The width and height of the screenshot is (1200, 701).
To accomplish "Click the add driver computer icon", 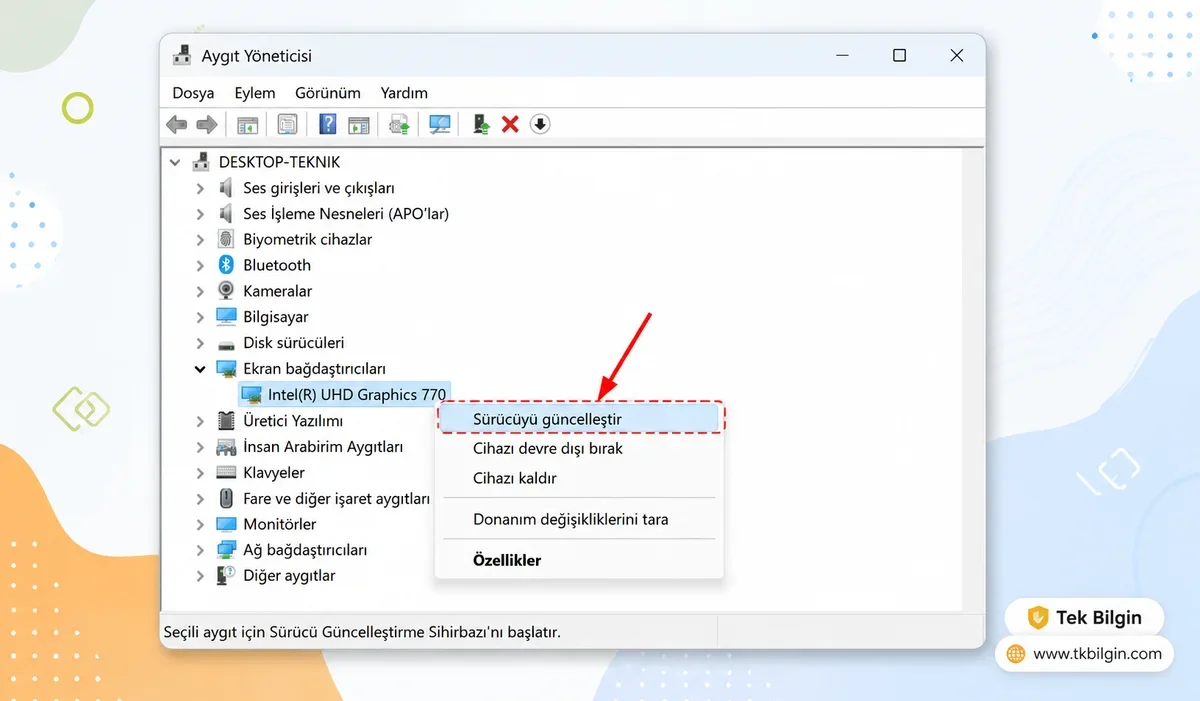I will (481, 124).
